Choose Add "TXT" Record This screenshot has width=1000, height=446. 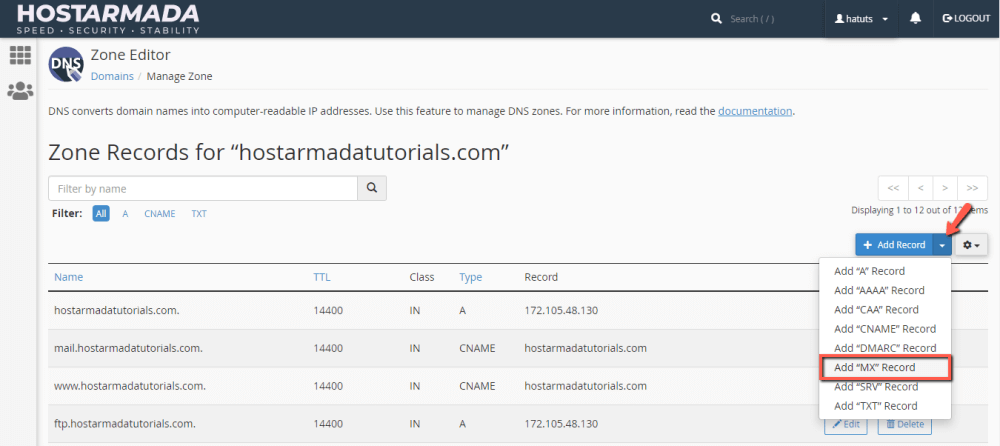tap(876, 406)
